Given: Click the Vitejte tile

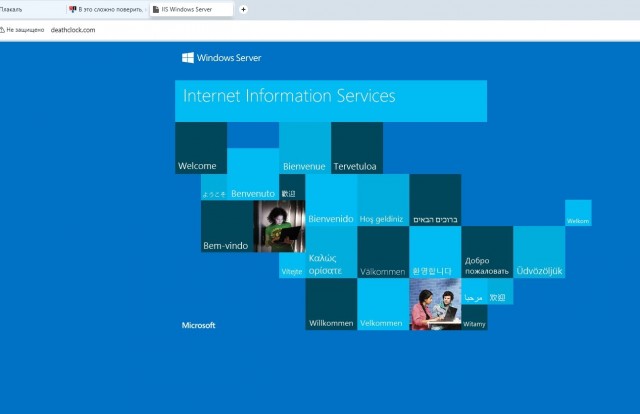Looking at the screenshot, I should [292, 265].
